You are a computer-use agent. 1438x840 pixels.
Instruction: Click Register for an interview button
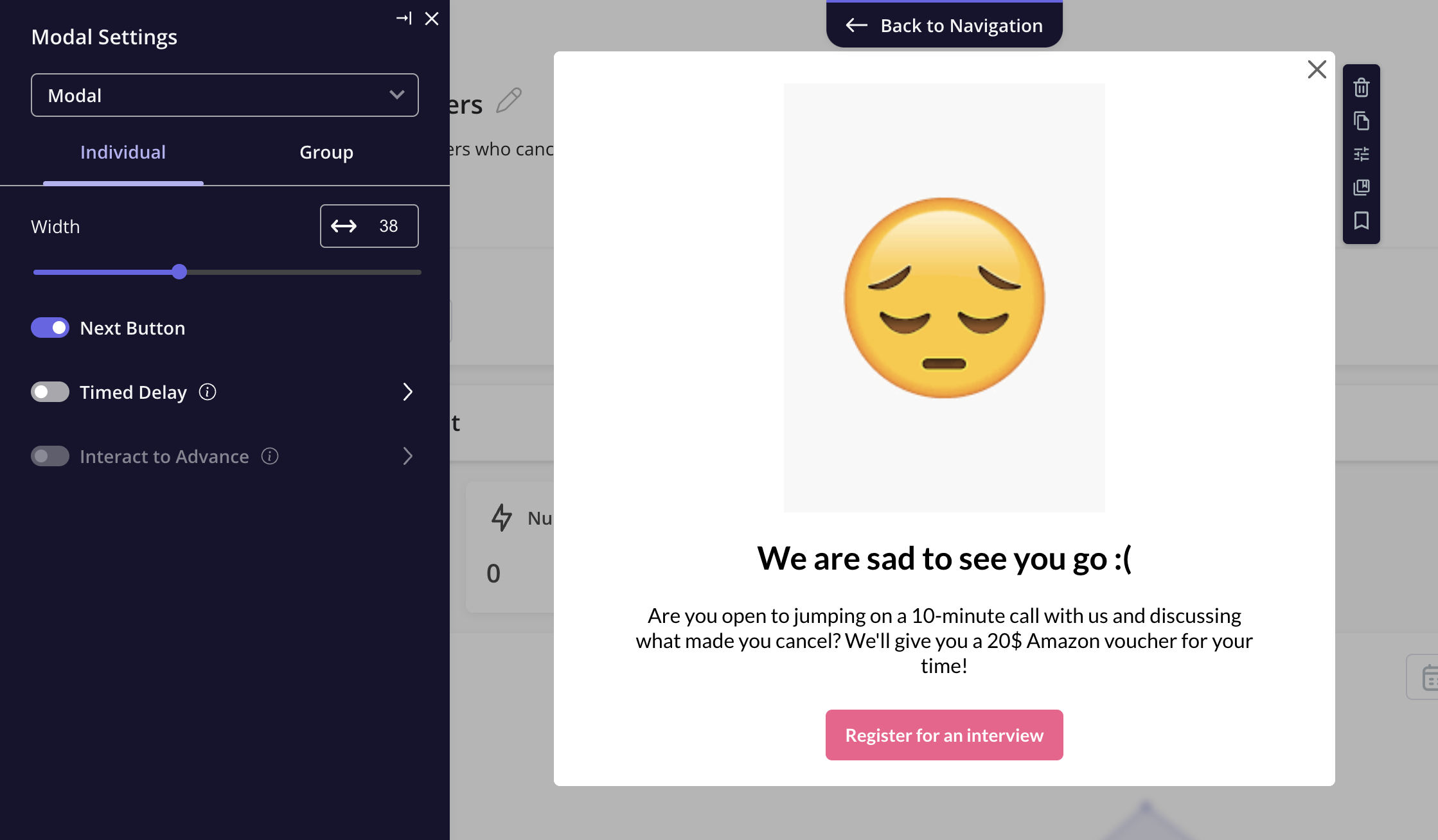(x=944, y=735)
